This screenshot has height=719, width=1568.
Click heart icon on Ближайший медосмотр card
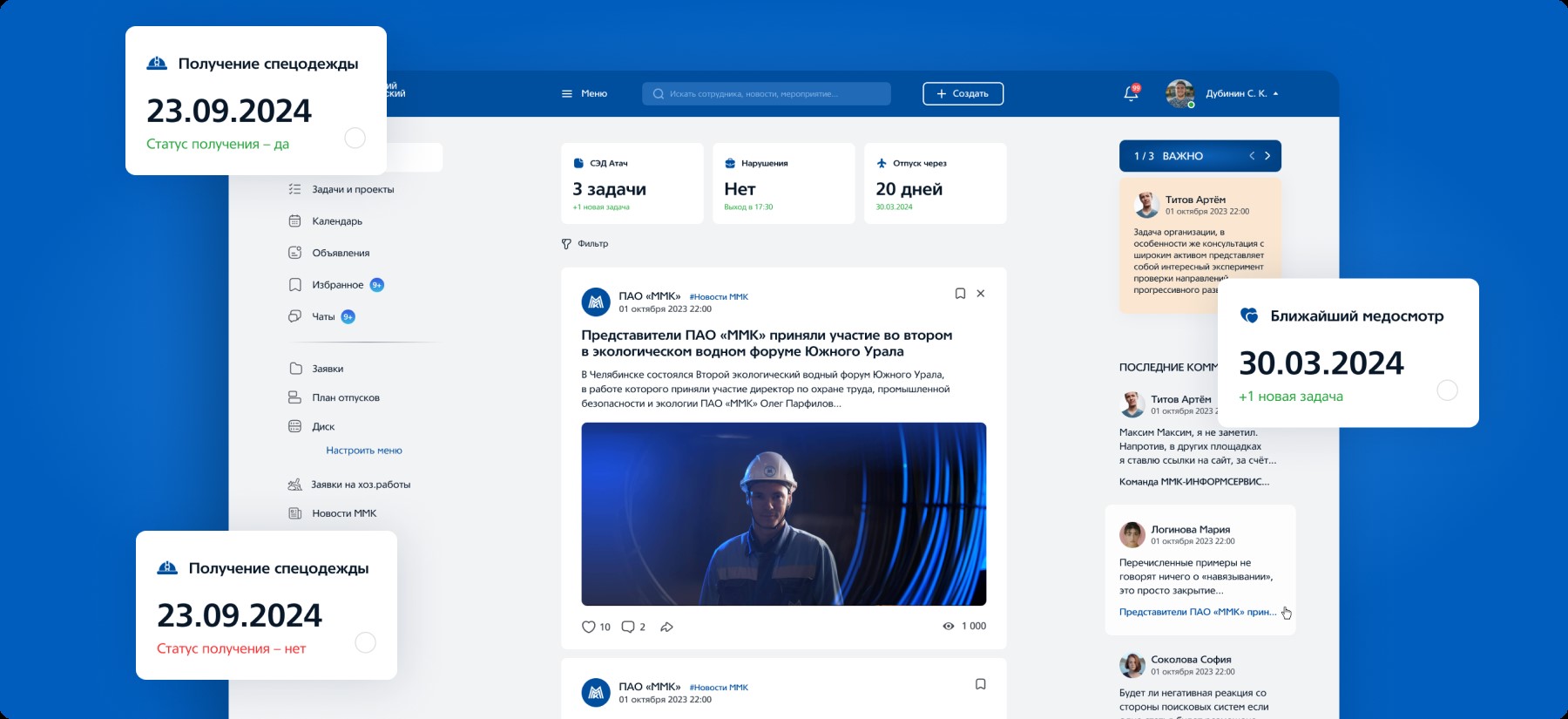click(1249, 315)
